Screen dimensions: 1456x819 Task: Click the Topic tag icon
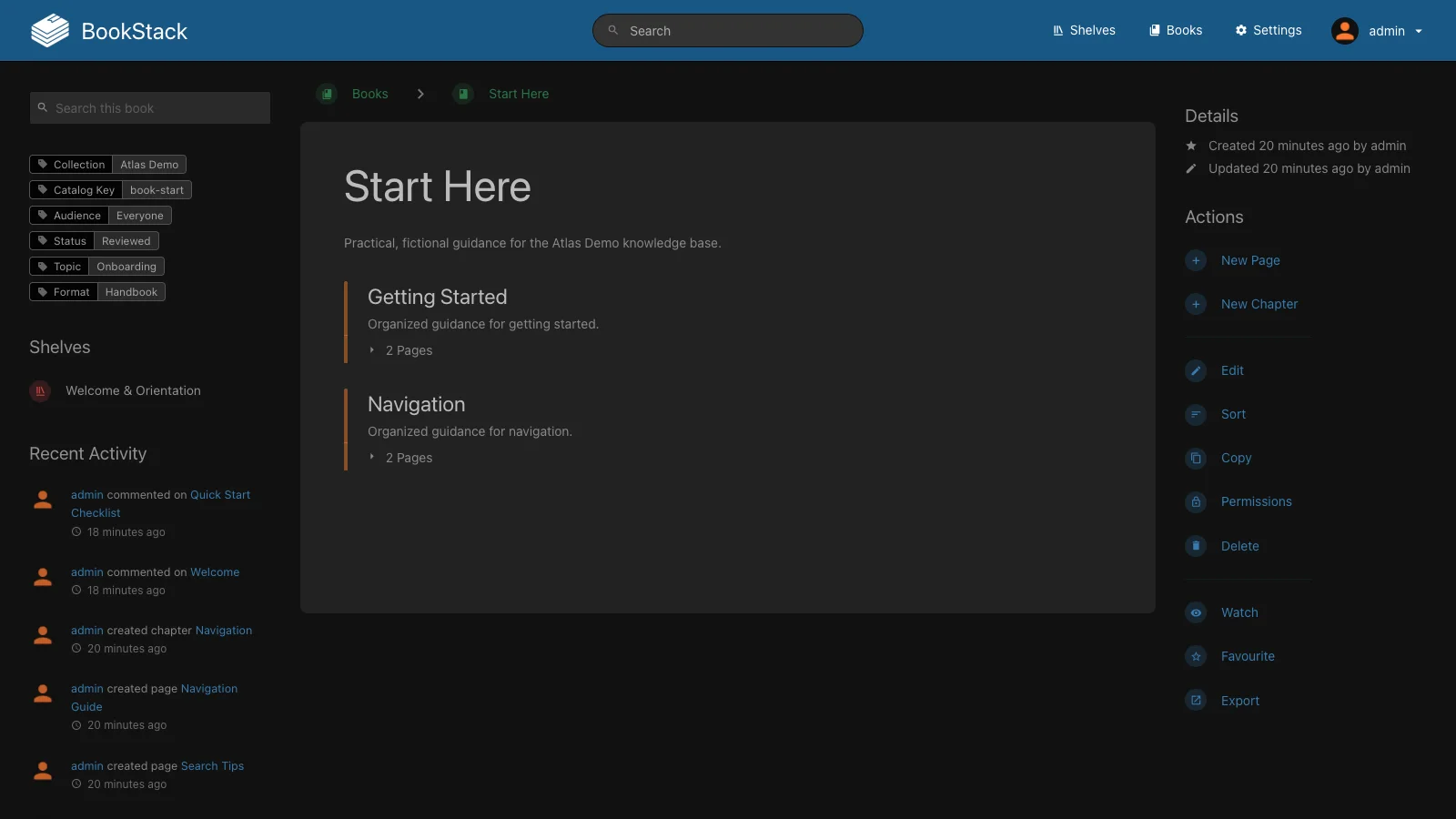pyautogui.click(x=42, y=266)
